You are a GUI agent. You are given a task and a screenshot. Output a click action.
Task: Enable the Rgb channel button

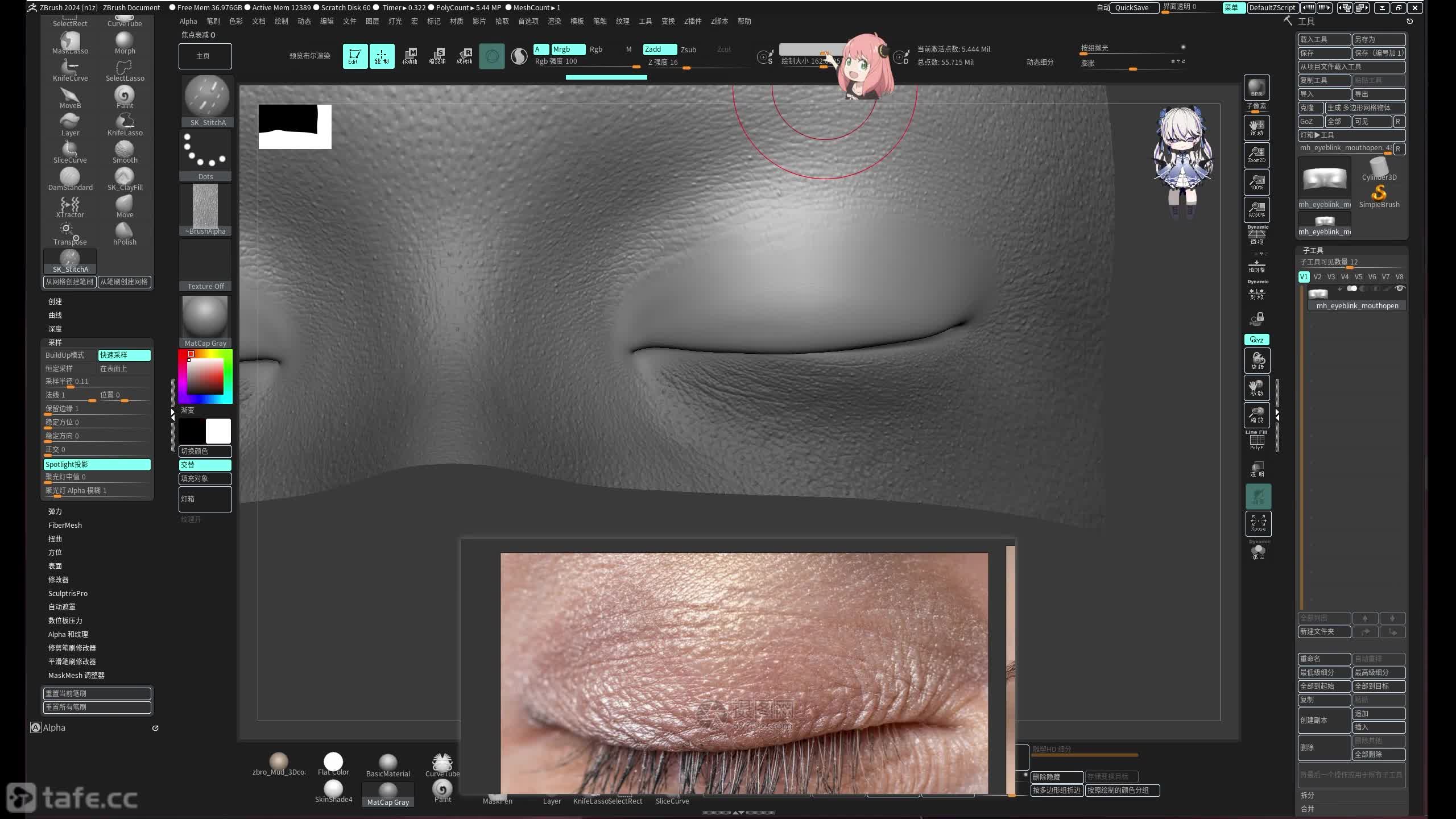click(x=595, y=49)
